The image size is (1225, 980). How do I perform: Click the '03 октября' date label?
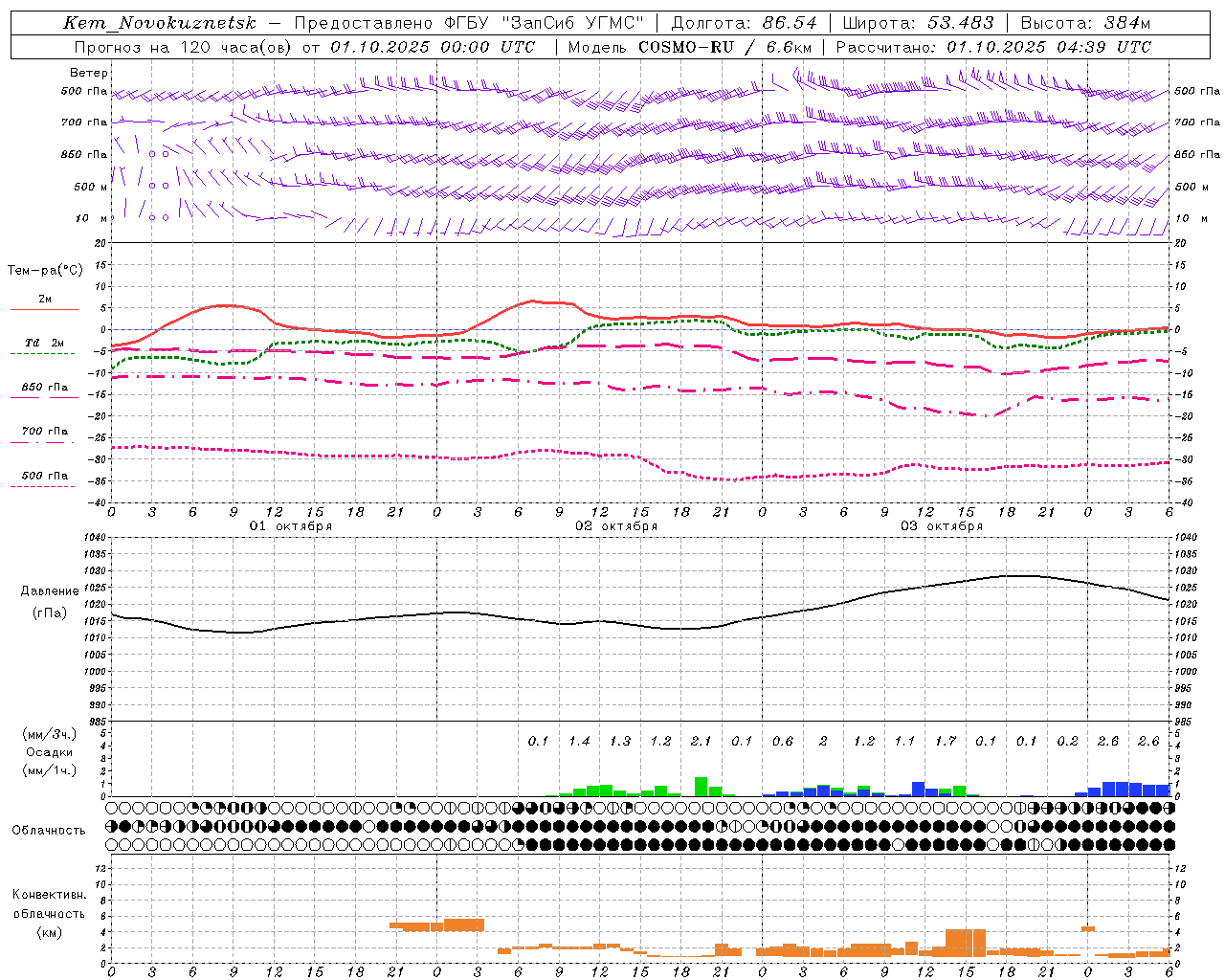[x=942, y=526]
